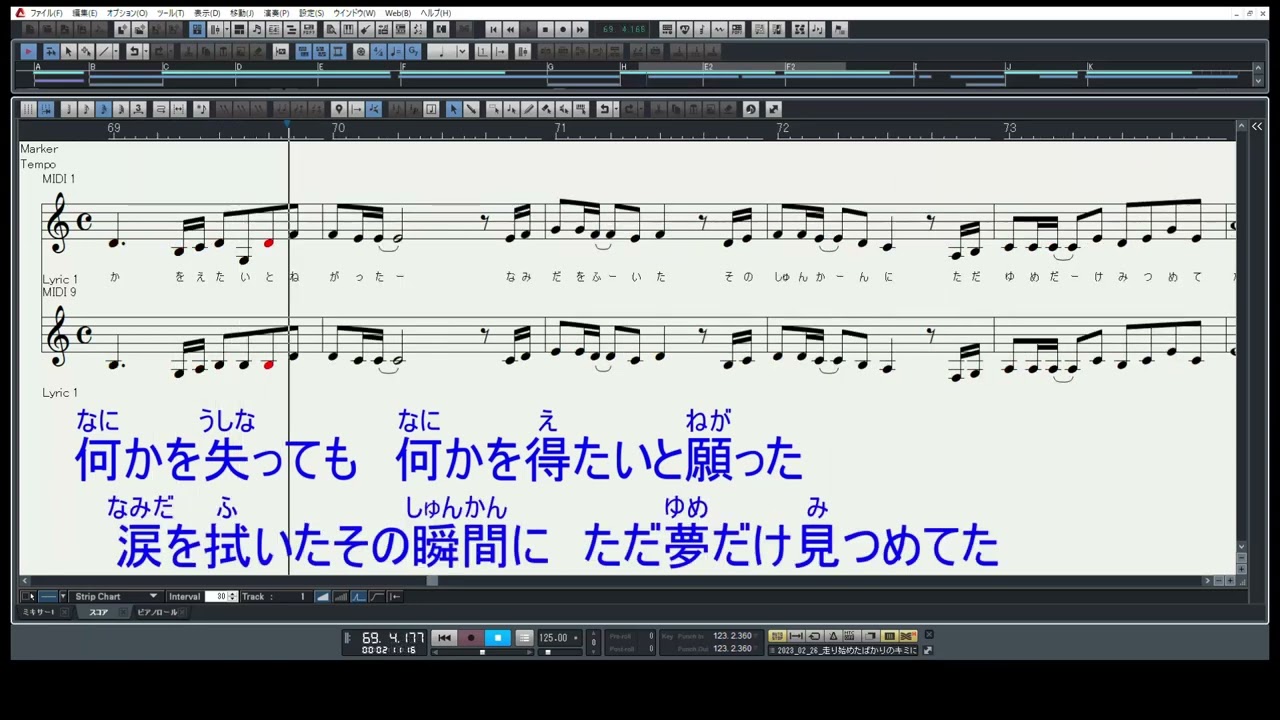
Task: Click section marker F2 in the overview strip
Action: pos(790,67)
